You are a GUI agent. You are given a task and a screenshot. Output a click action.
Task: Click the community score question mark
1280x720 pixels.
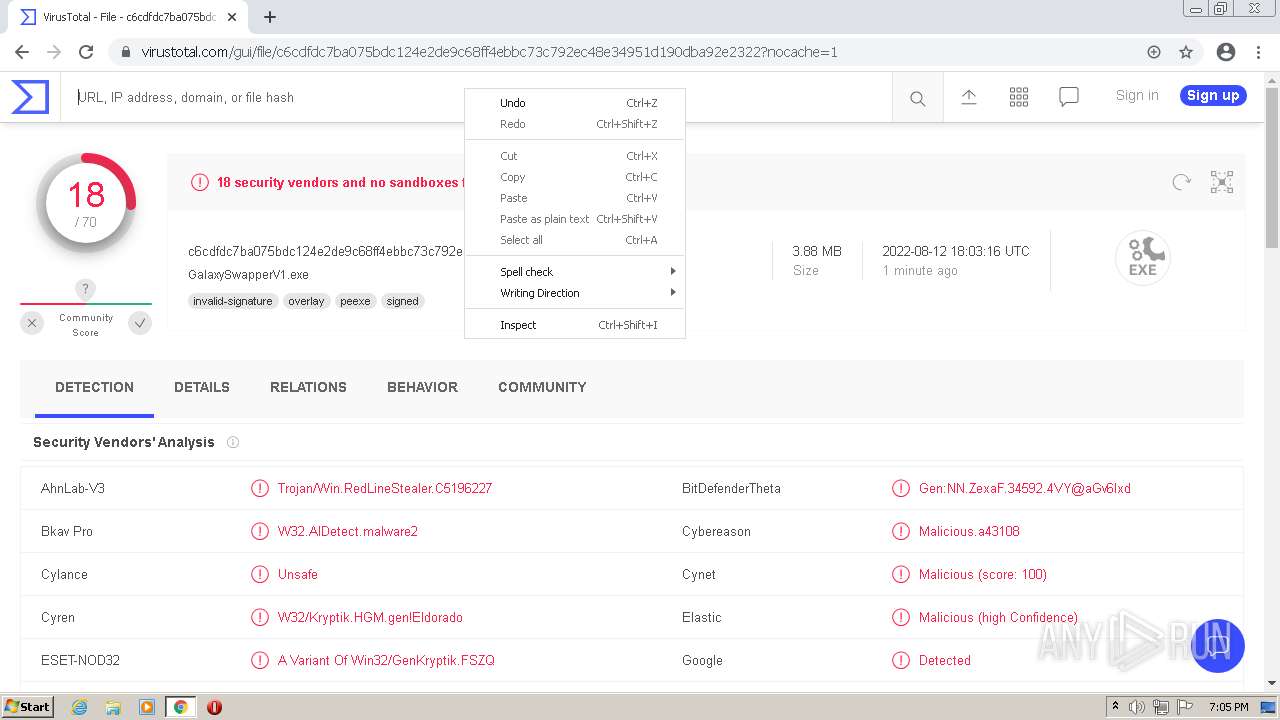click(x=85, y=290)
